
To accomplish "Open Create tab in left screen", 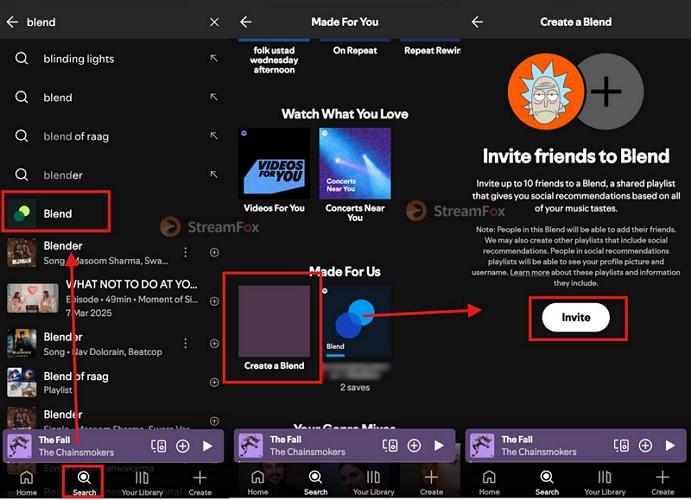I will tap(200, 482).
